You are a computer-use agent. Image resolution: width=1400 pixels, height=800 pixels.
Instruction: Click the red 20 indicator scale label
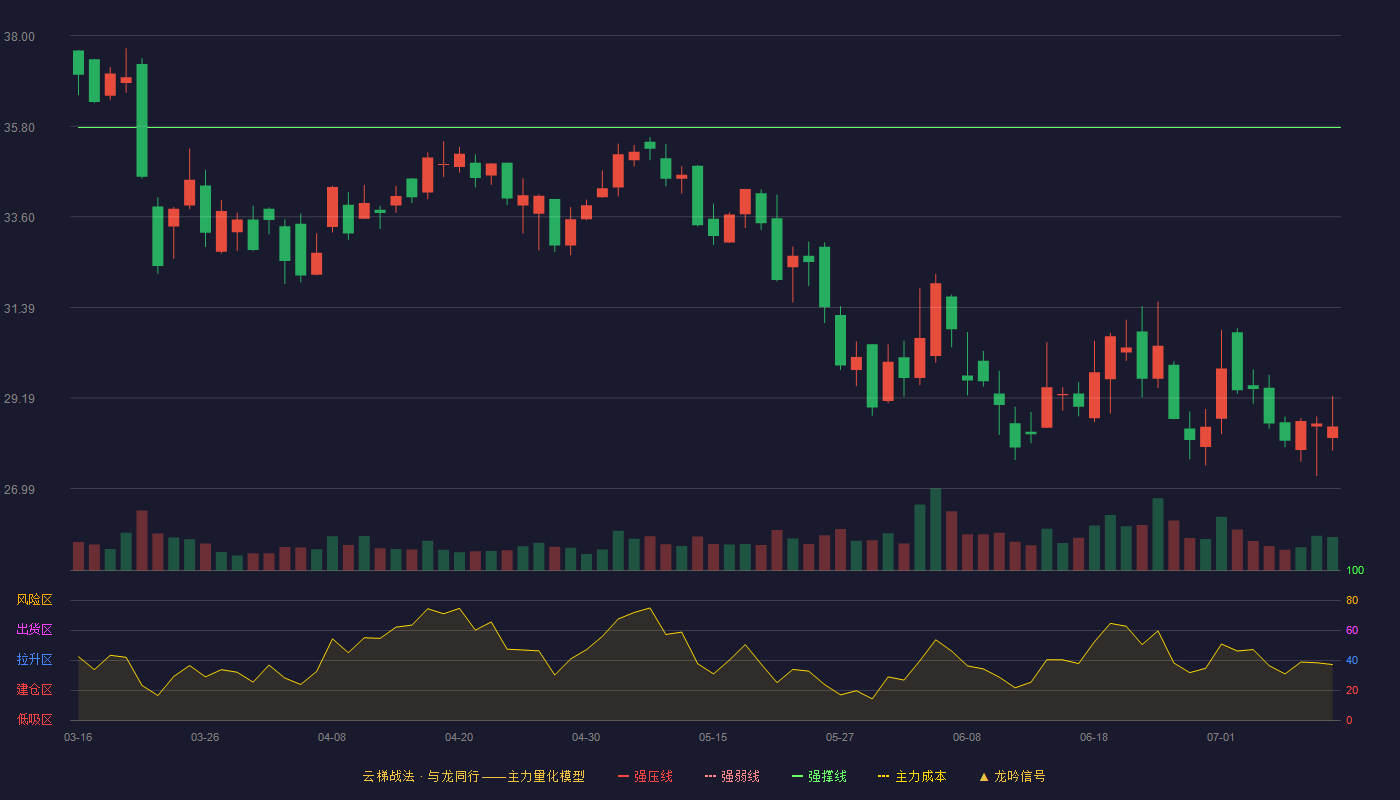pos(1352,690)
